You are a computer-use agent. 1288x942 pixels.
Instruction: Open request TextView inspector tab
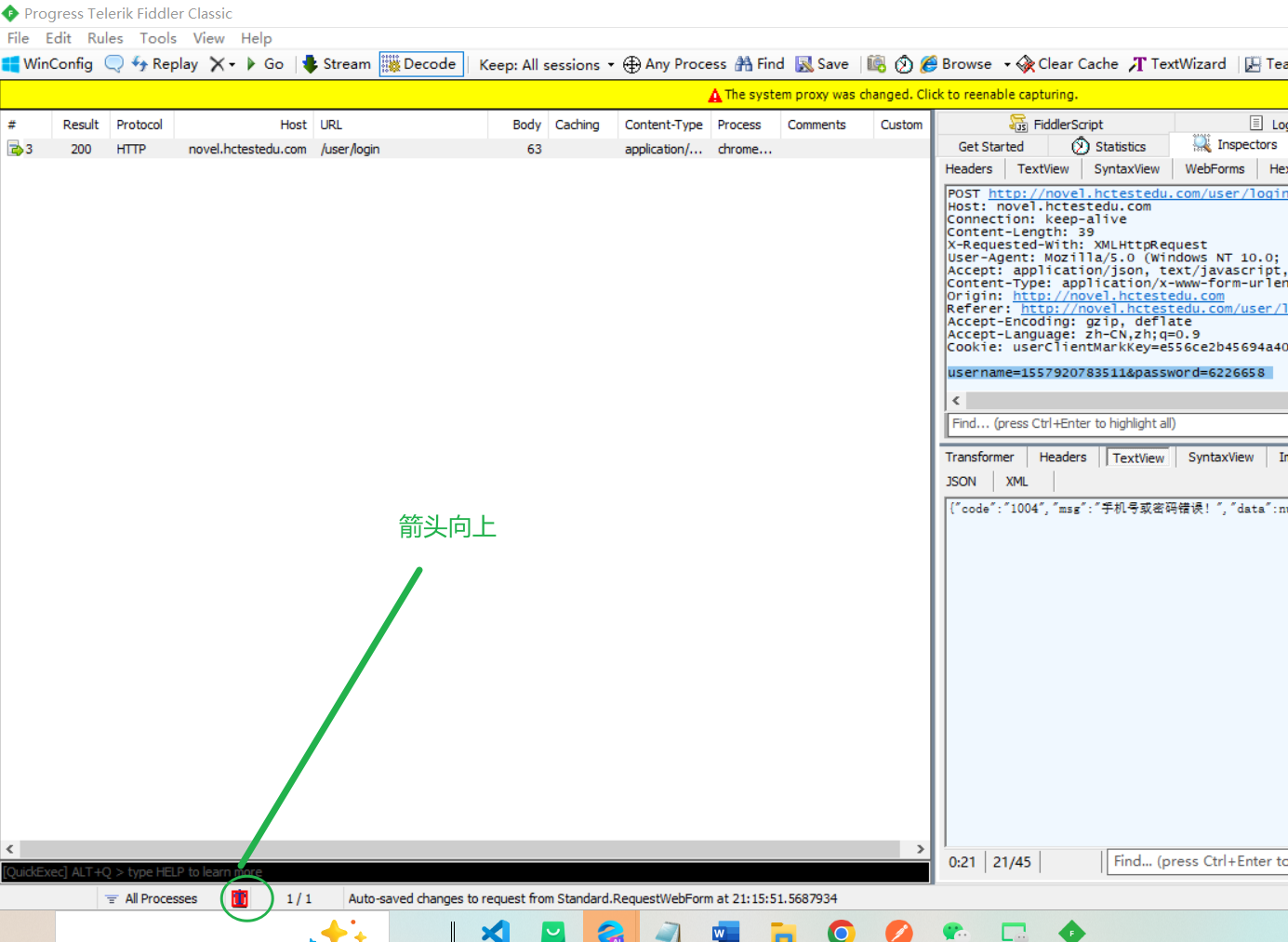click(x=1043, y=168)
